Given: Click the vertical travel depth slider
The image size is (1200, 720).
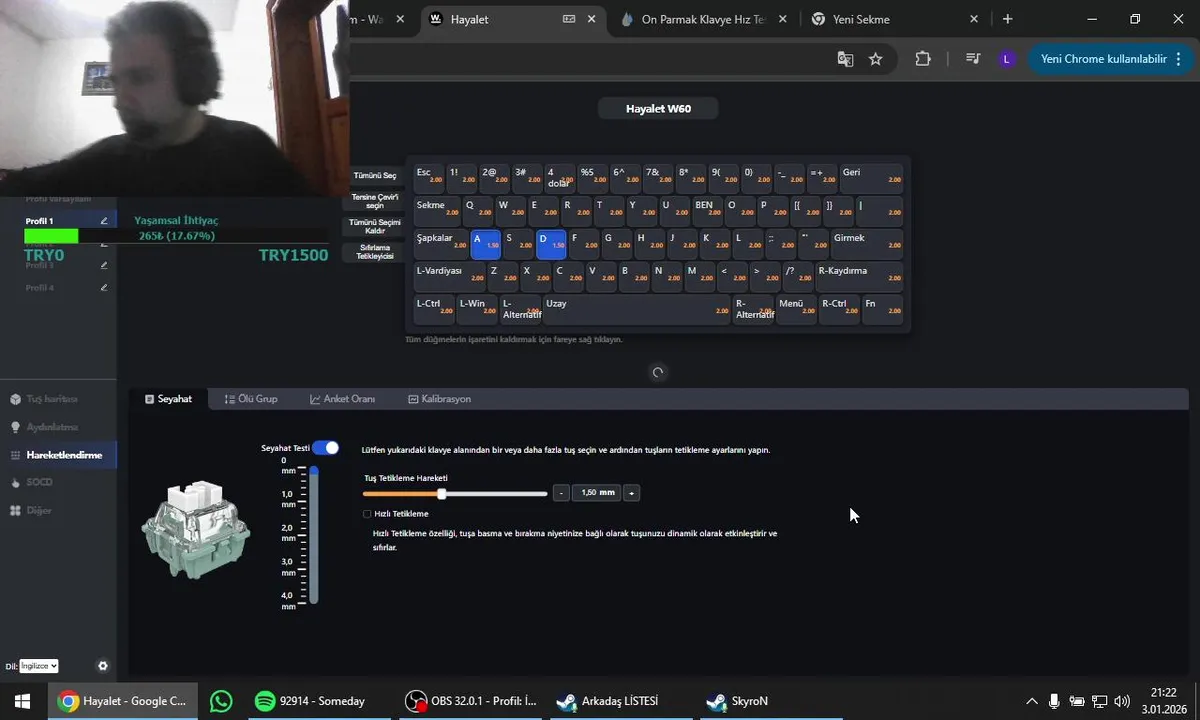Looking at the screenshot, I should (x=314, y=534).
